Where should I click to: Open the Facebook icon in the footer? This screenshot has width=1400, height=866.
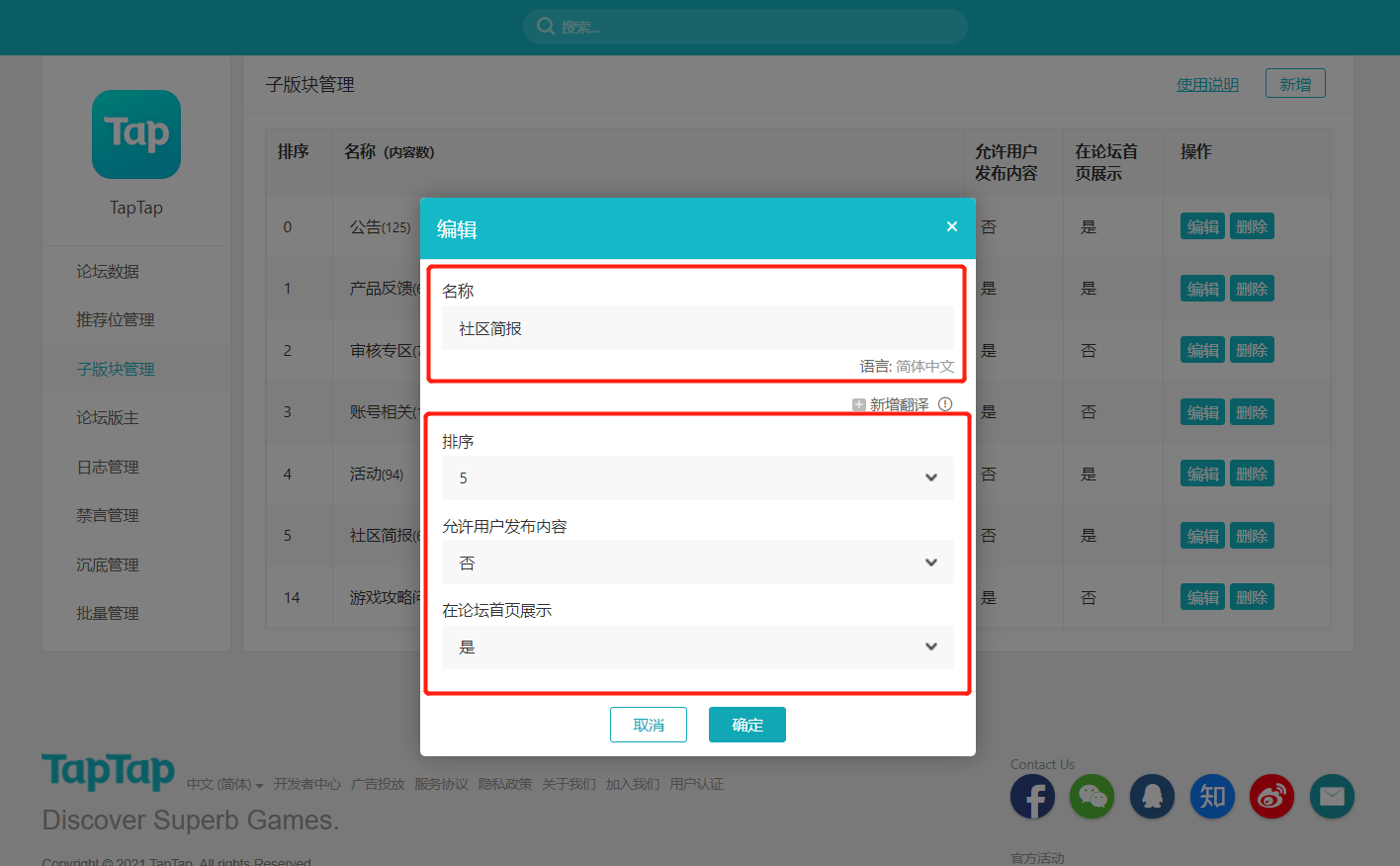[1032, 796]
